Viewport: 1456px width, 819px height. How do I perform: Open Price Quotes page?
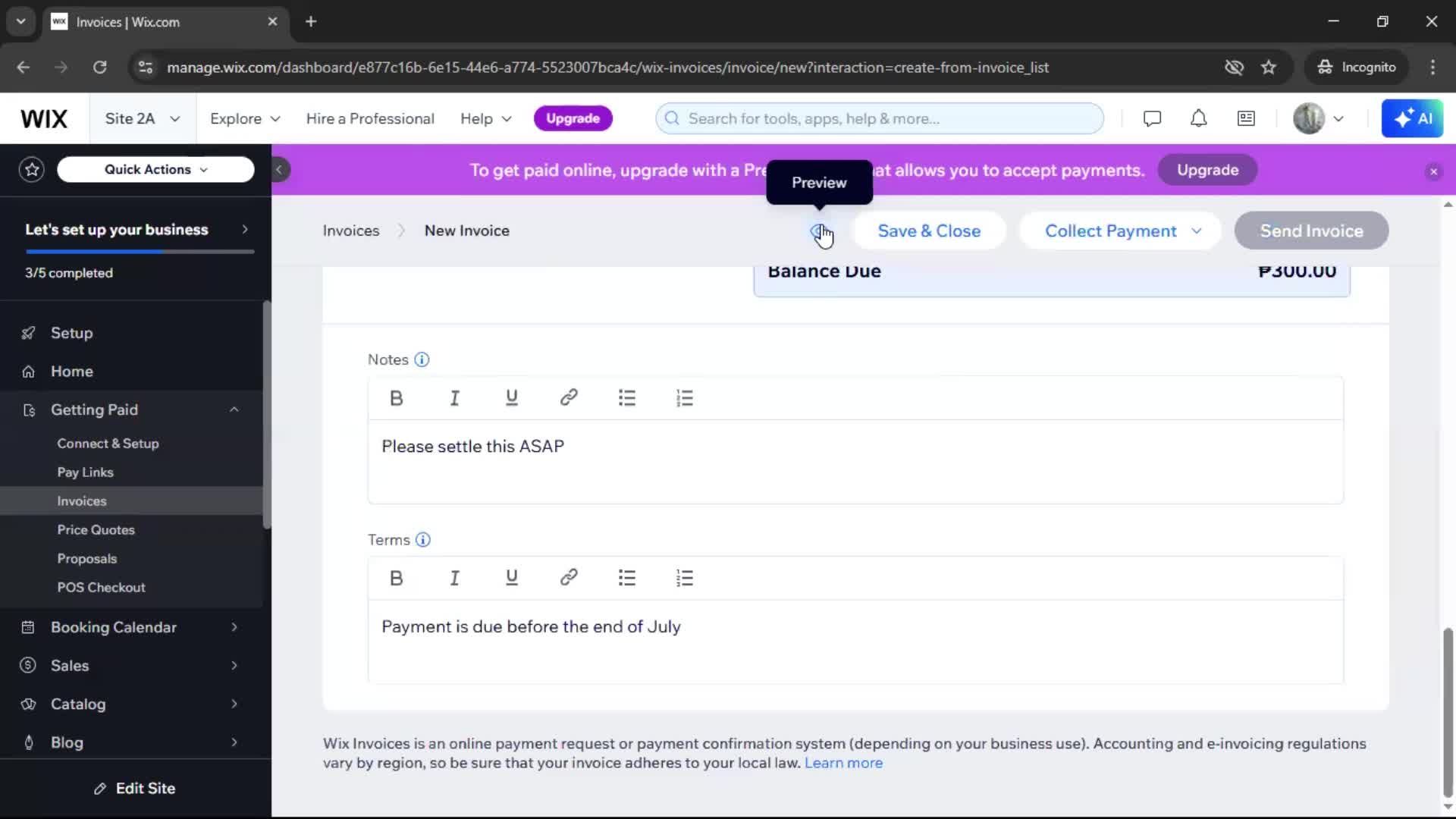point(96,530)
